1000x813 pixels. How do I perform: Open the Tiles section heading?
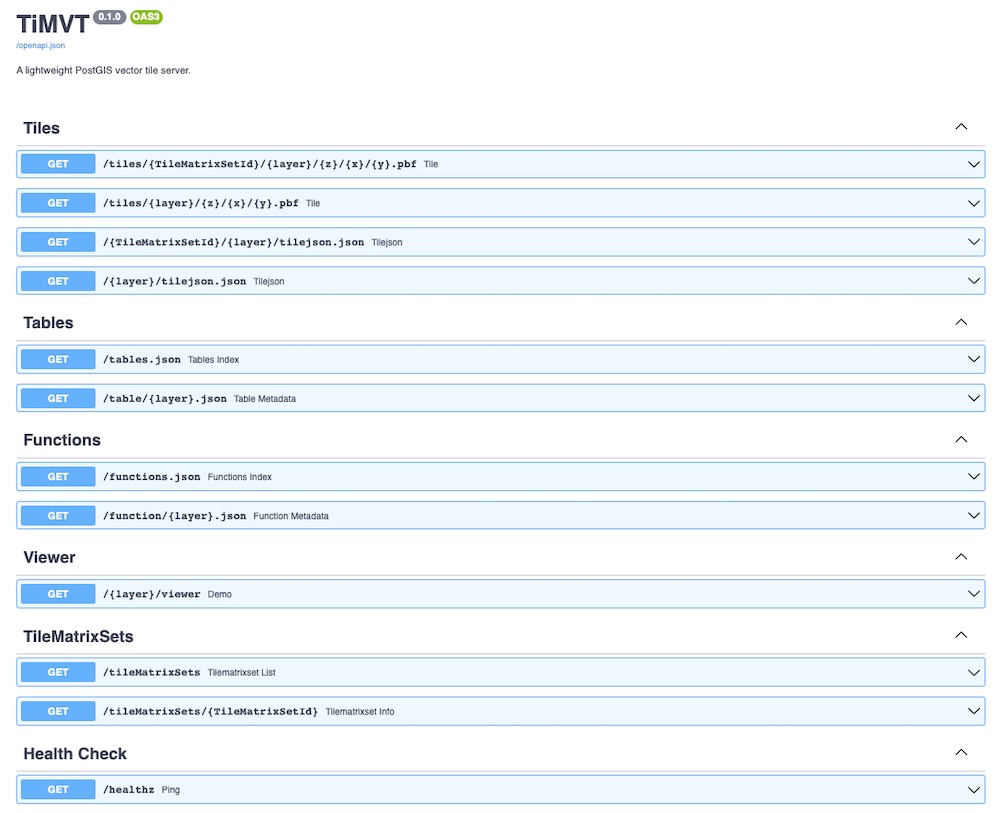pyautogui.click(x=41, y=128)
